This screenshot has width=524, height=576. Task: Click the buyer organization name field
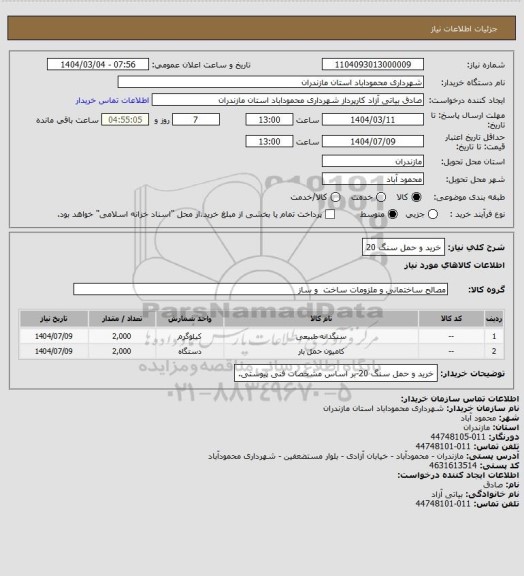(x=270, y=82)
